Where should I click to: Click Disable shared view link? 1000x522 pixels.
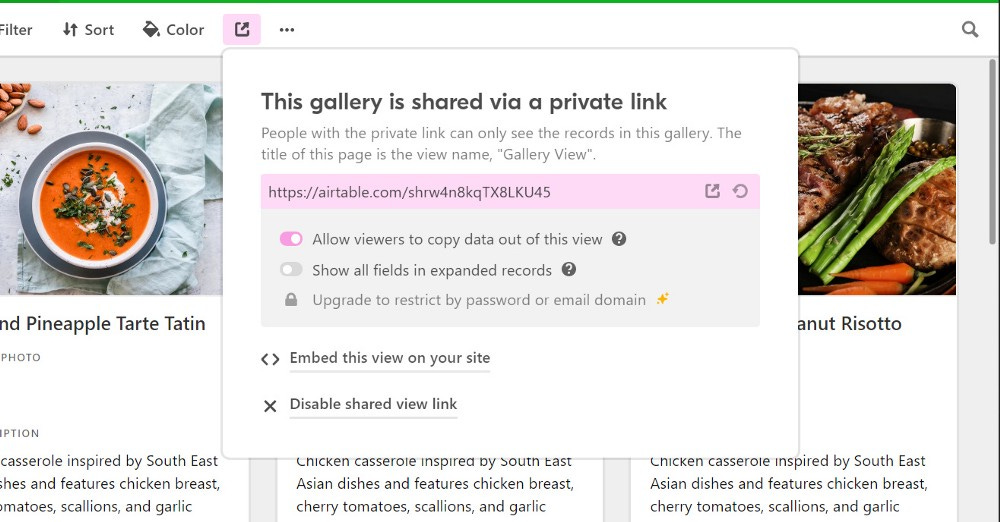click(x=373, y=404)
